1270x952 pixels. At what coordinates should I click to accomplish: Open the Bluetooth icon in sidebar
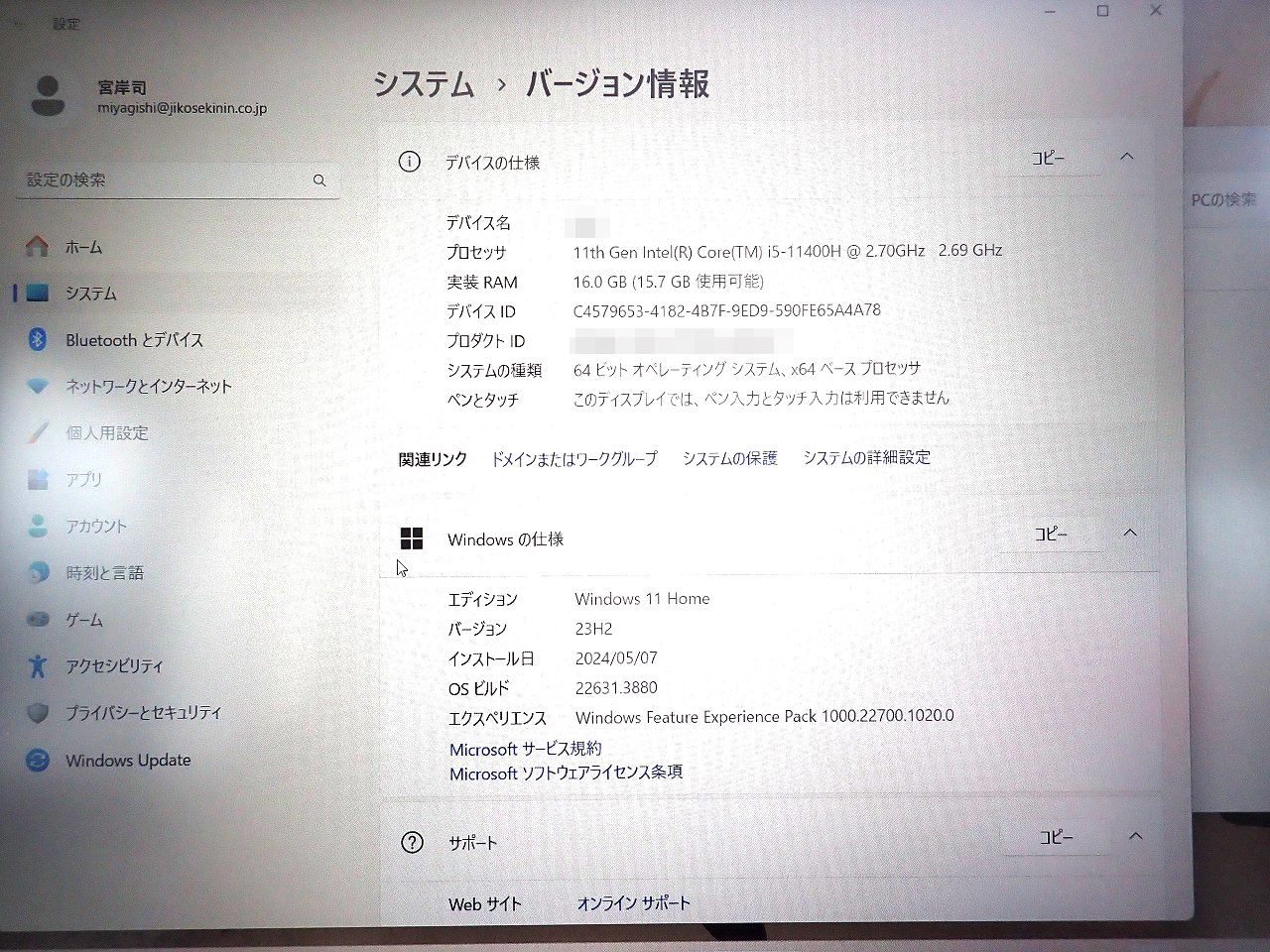tap(38, 339)
